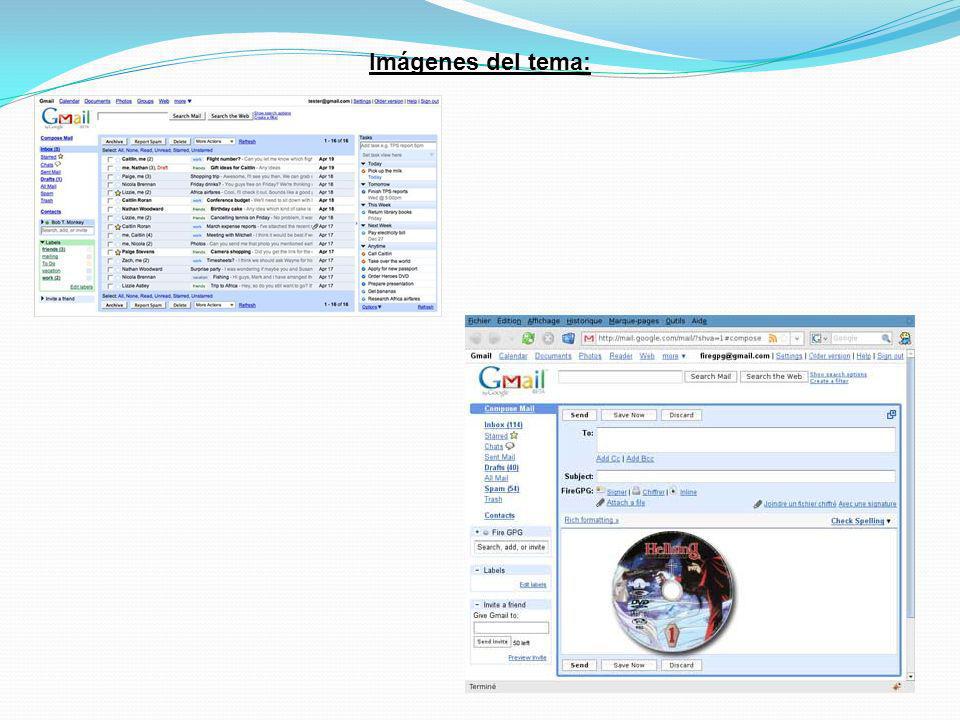The width and height of the screenshot is (960, 720).
Task: Click the Hellsing DVD image in message body
Action: 673,591
